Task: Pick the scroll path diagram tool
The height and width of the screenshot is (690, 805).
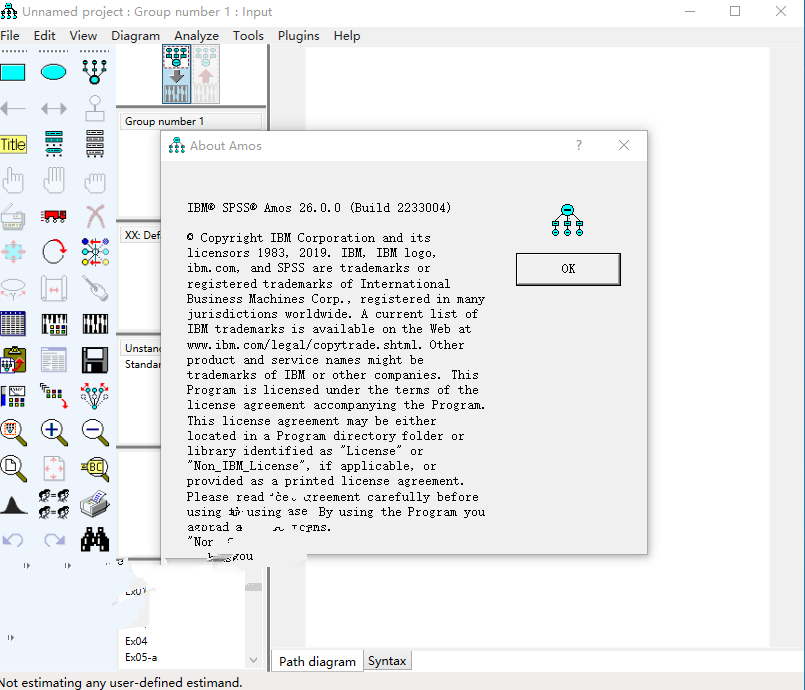Action: pos(53,288)
